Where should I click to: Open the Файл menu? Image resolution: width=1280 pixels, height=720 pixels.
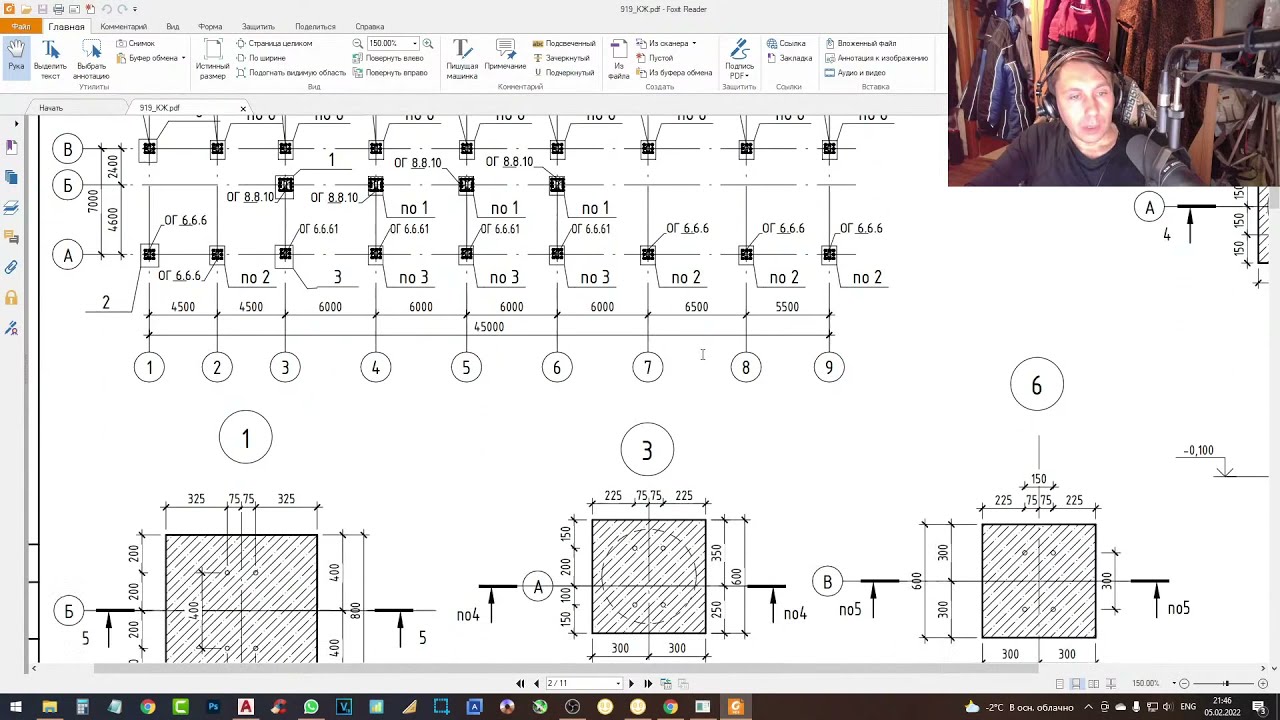[20, 27]
